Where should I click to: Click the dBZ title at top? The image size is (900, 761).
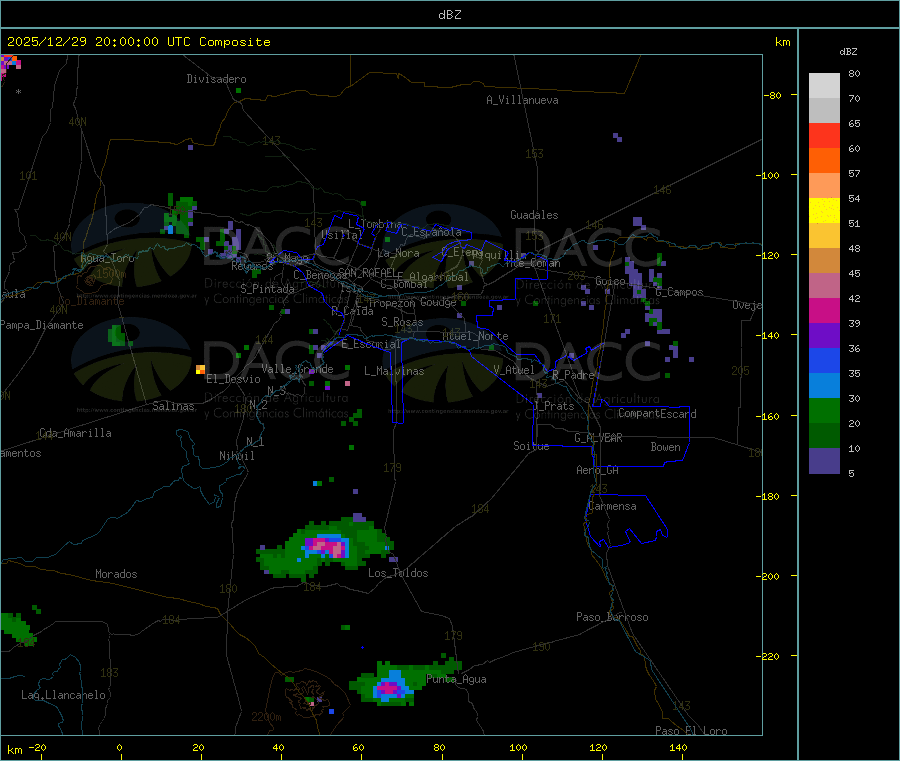(x=449, y=14)
